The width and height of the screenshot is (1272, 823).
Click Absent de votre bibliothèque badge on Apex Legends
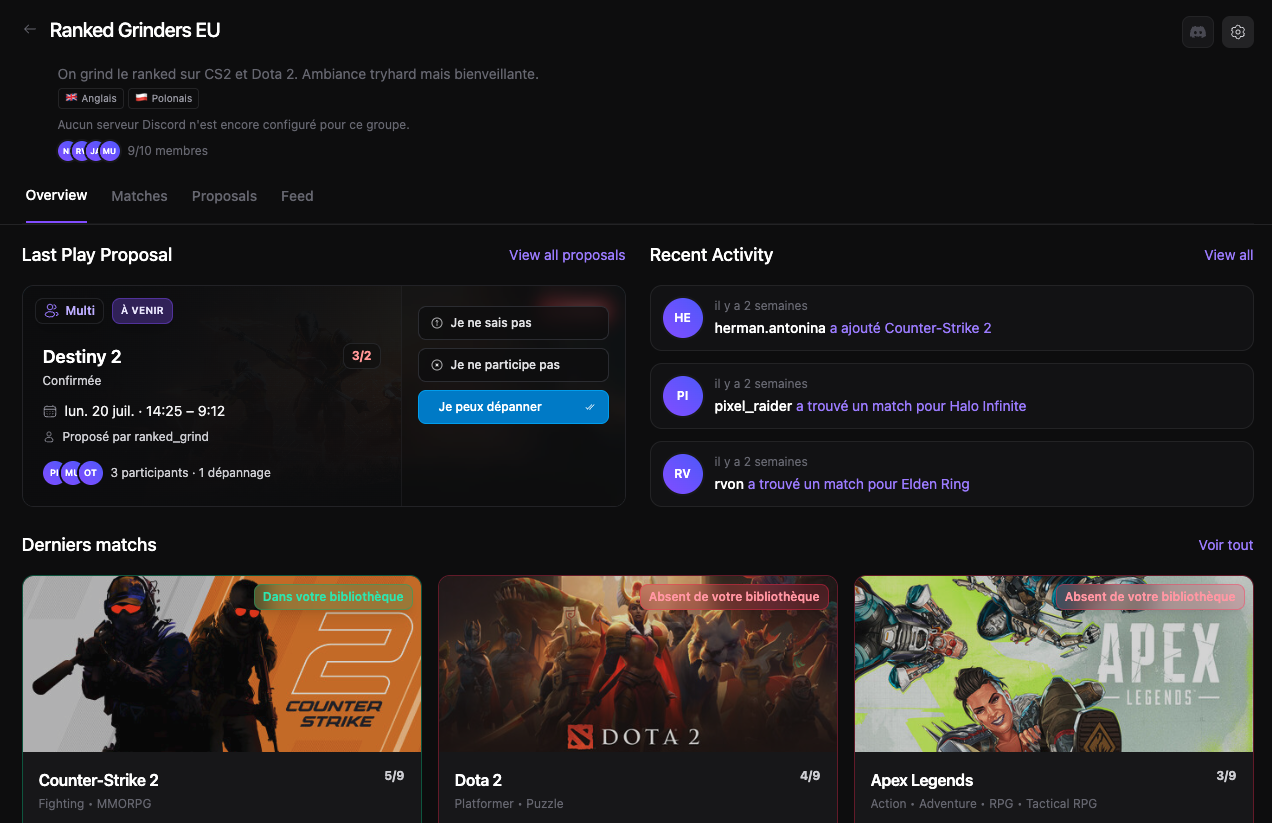(1150, 597)
